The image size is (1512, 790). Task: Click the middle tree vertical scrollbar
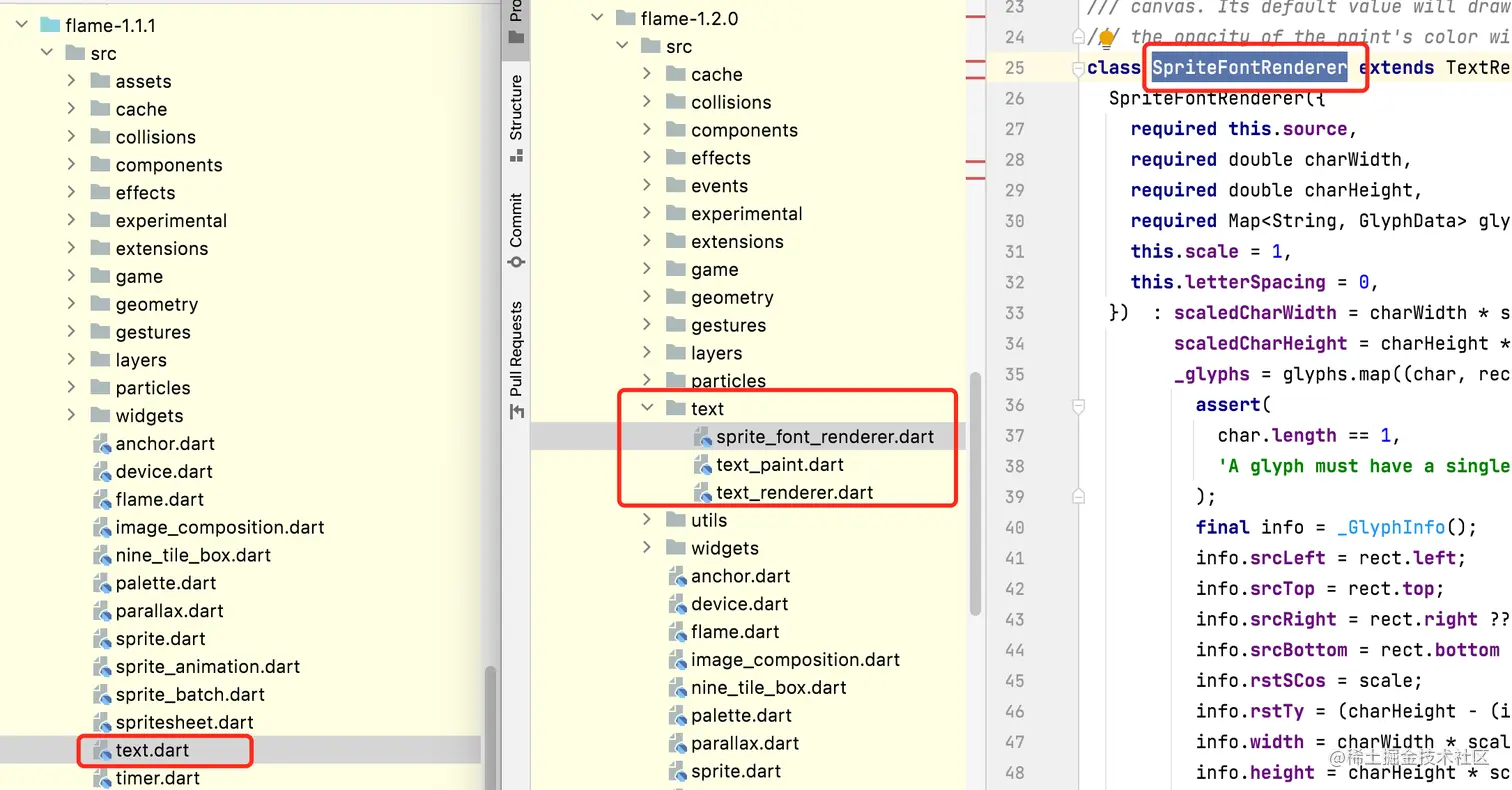pos(976,495)
